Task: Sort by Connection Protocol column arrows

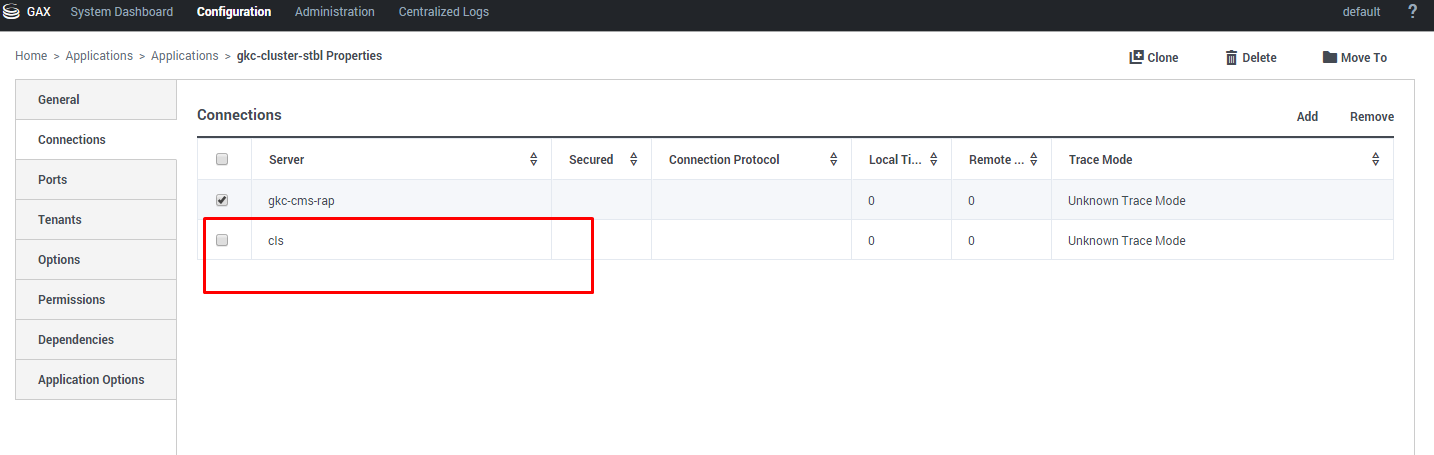Action: (x=833, y=160)
